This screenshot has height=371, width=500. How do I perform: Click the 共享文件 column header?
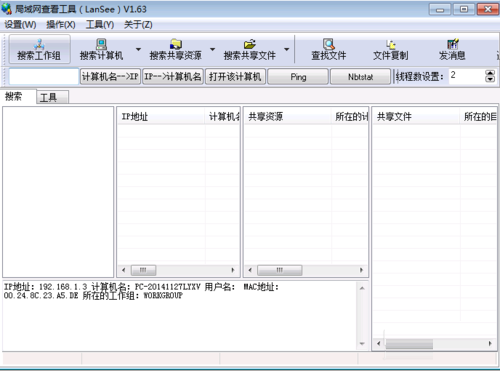[416, 116]
